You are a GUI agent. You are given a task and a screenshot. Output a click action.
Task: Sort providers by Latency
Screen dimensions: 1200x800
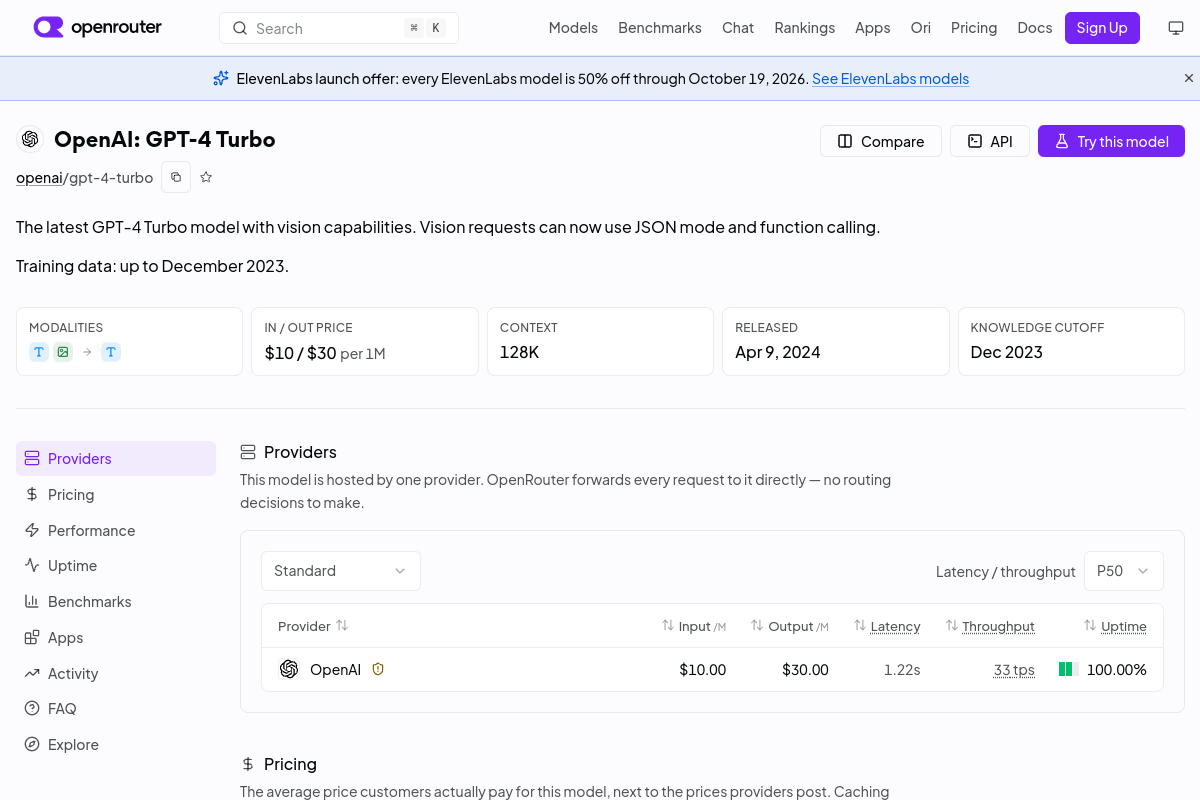coord(887,626)
